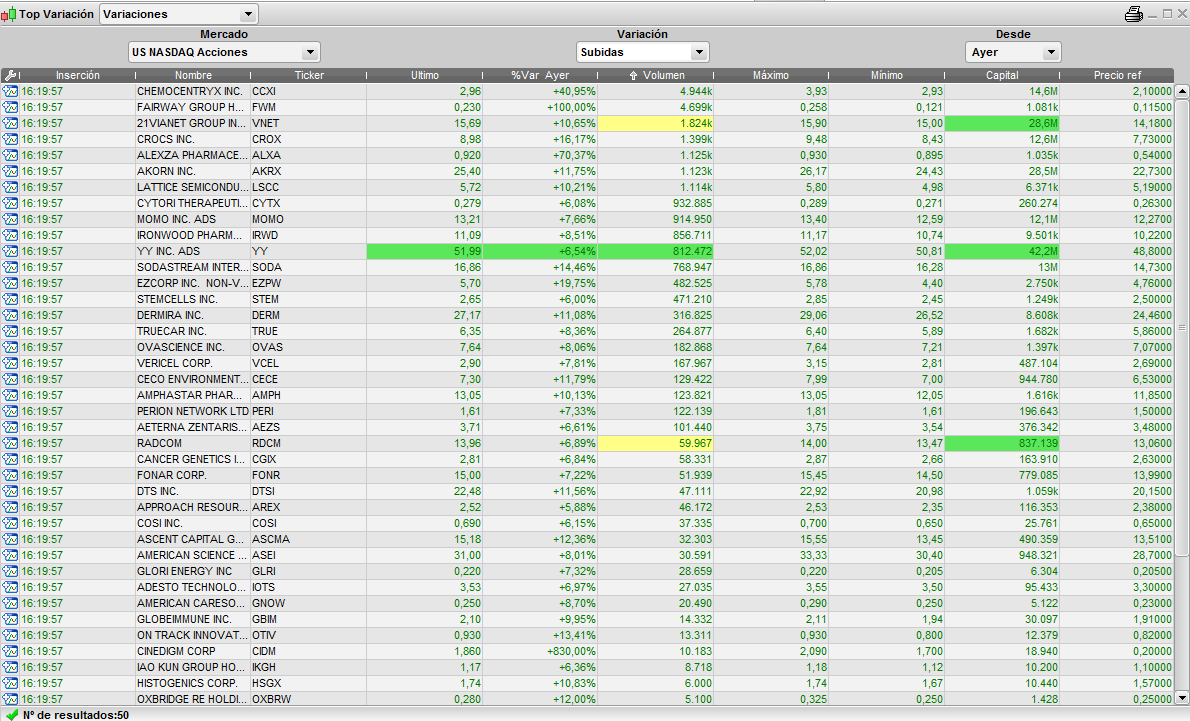Screen dimensions: 1190x721
Task: Open chart icon for MOMO INC. ADS row
Action: pos(11,219)
